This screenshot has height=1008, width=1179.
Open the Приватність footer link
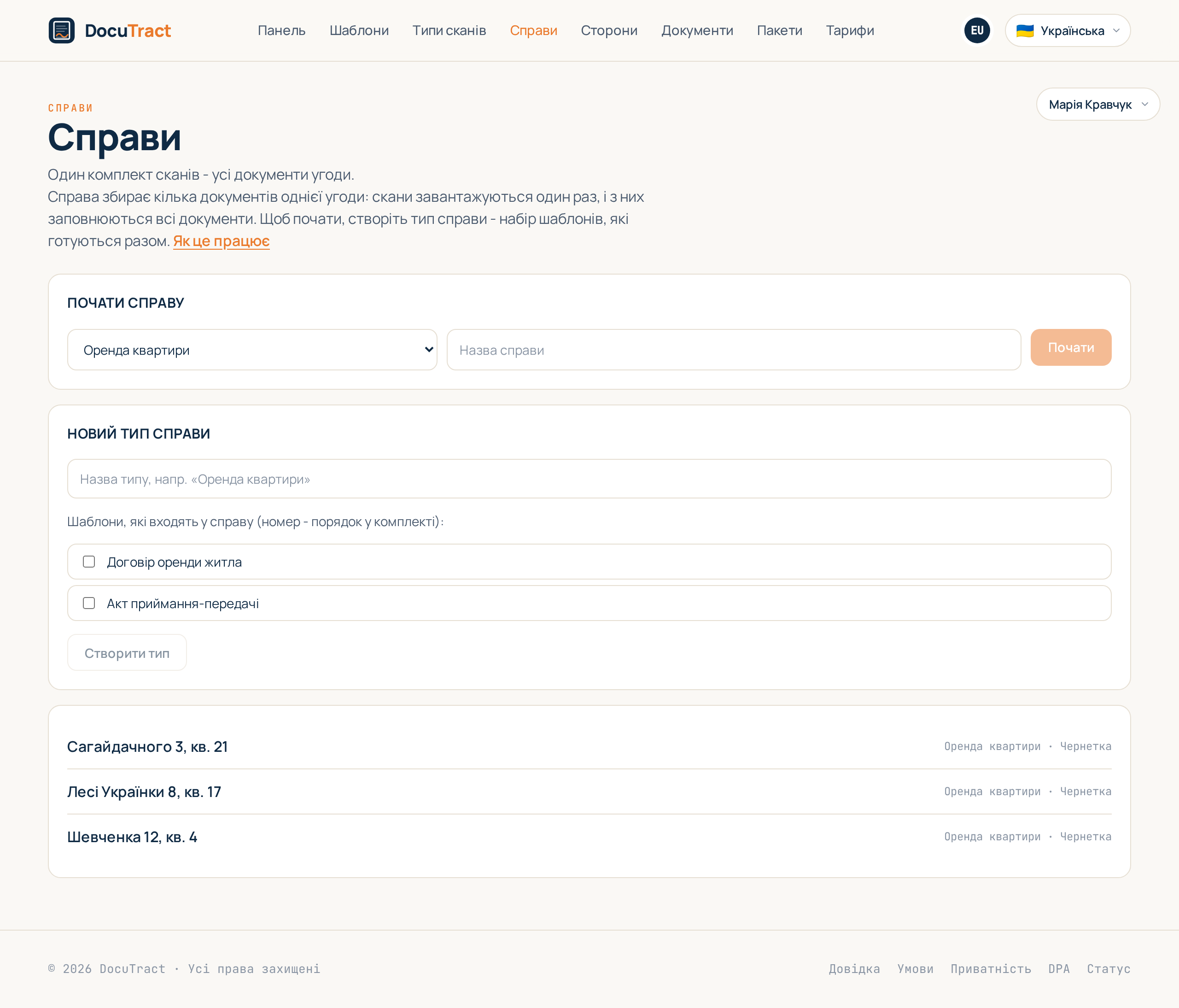coord(991,969)
